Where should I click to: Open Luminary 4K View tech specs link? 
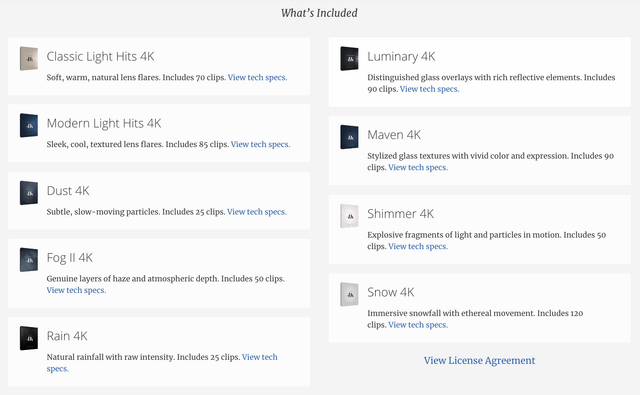(429, 89)
